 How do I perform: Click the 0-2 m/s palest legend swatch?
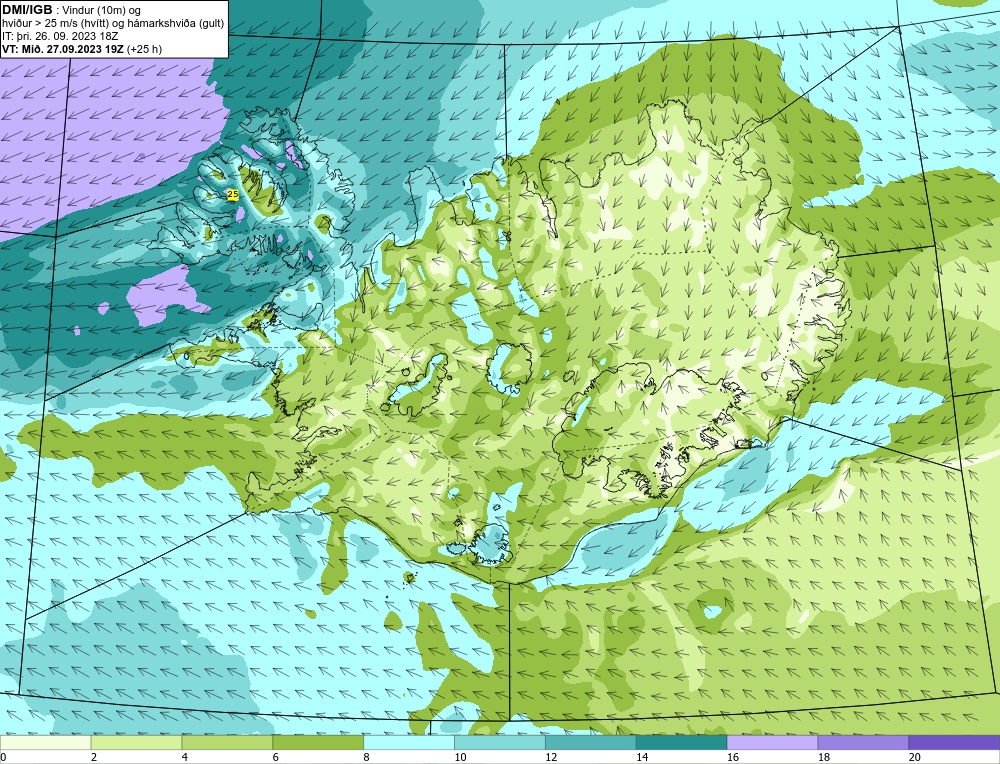pyautogui.click(x=46, y=742)
